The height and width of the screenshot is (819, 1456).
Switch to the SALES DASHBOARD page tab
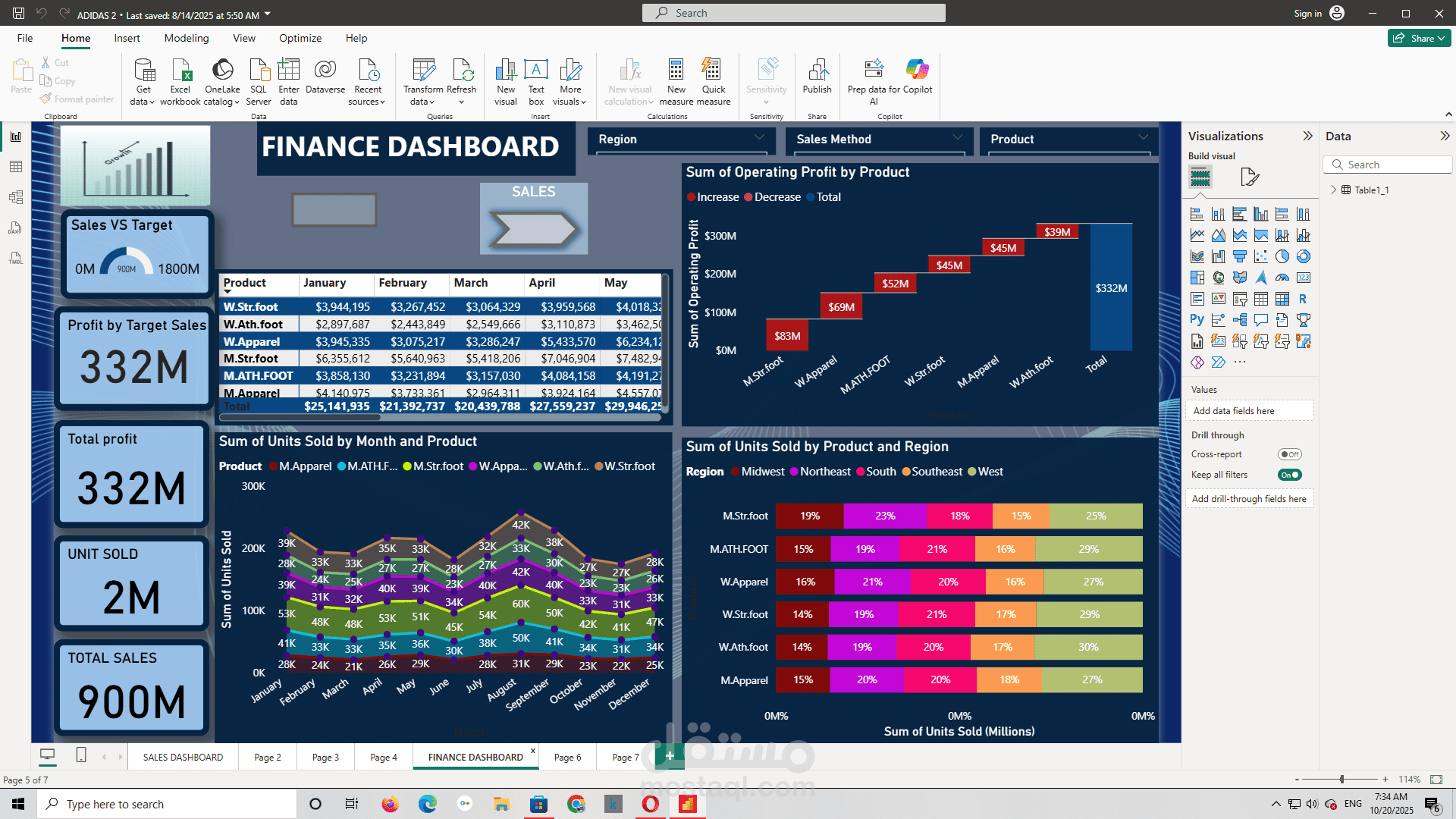pyautogui.click(x=183, y=757)
